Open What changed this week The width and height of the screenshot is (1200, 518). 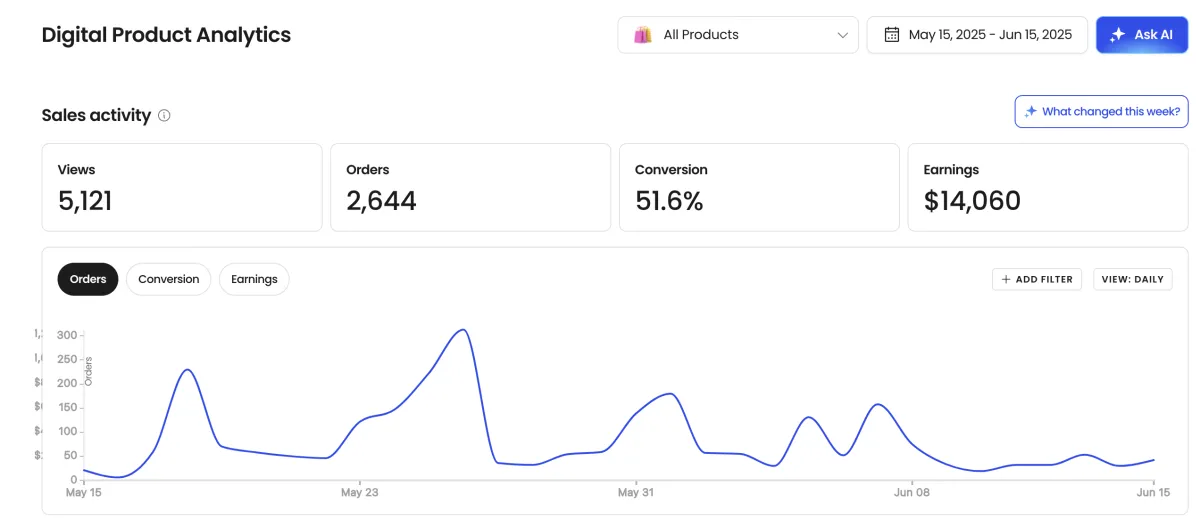click(x=1101, y=112)
